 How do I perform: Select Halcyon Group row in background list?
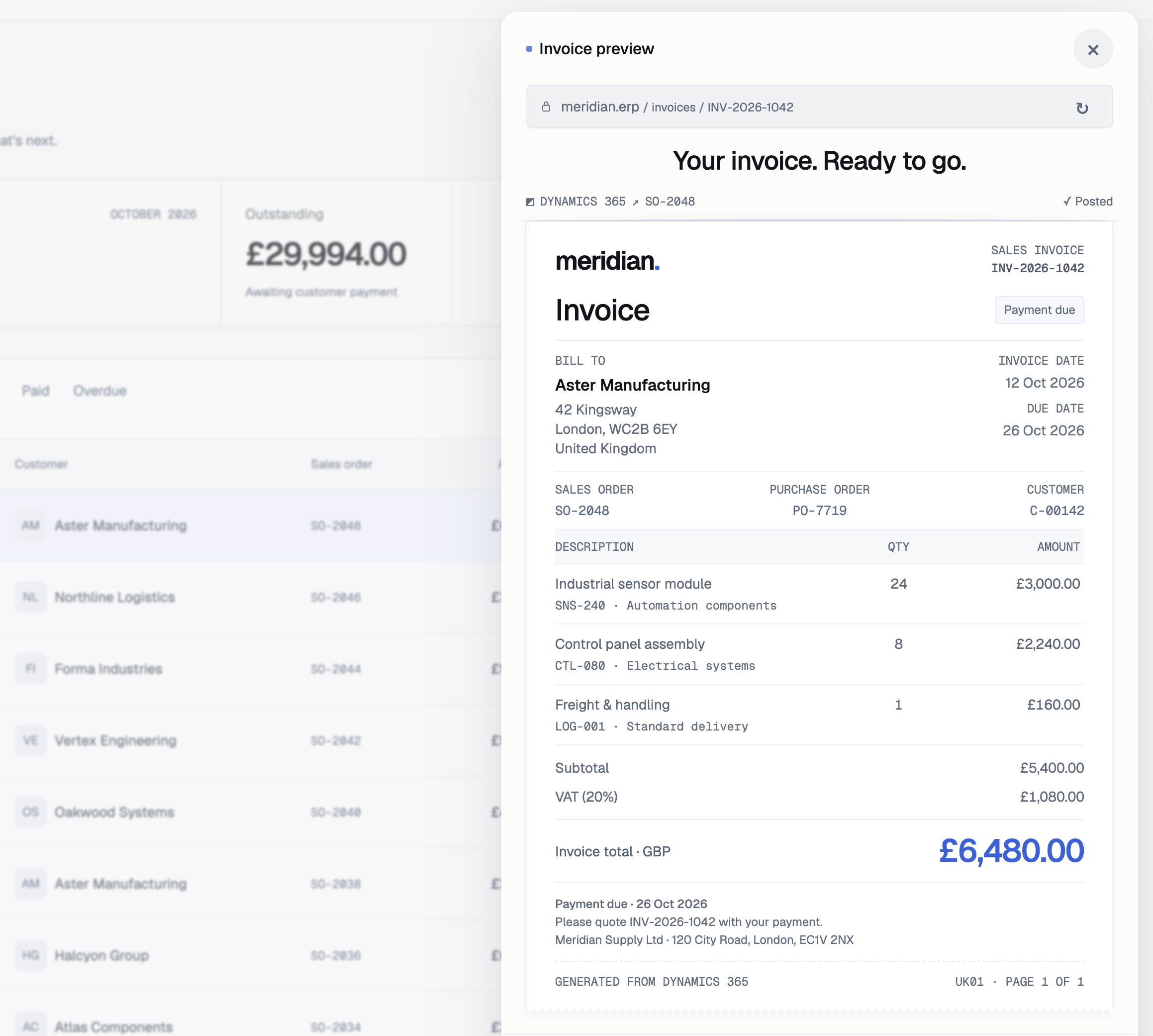click(250, 955)
